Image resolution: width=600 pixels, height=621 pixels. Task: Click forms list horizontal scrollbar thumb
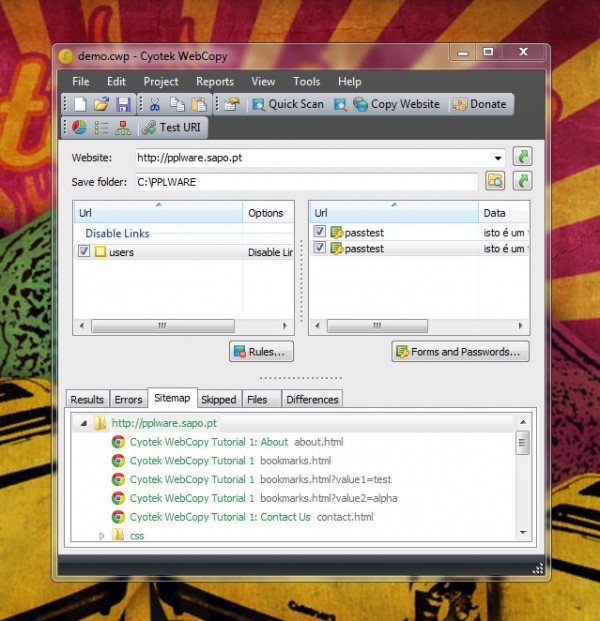[x=377, y=326]
